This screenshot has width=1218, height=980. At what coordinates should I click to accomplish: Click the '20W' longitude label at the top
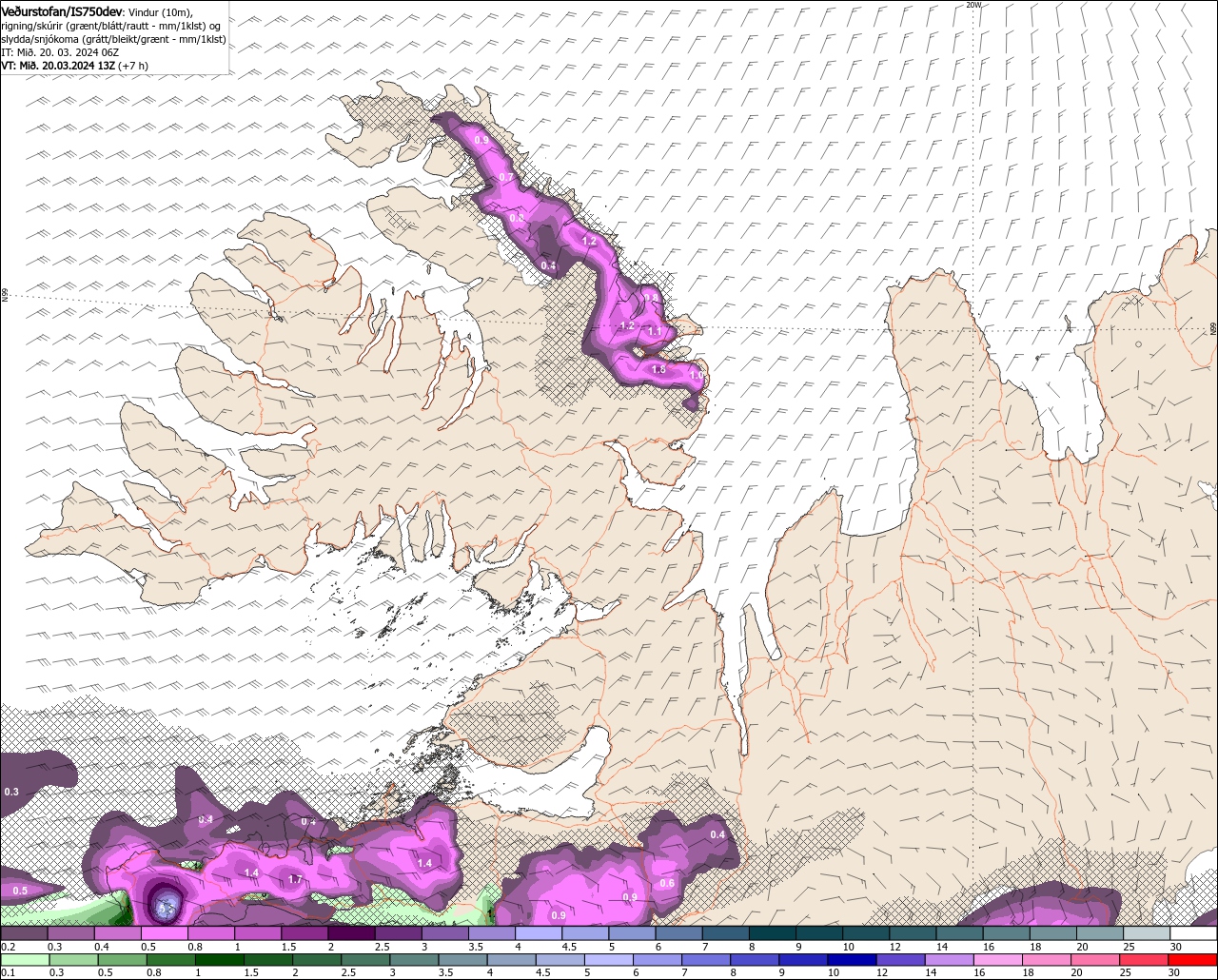pyautogui.click(x=972, y=5)
